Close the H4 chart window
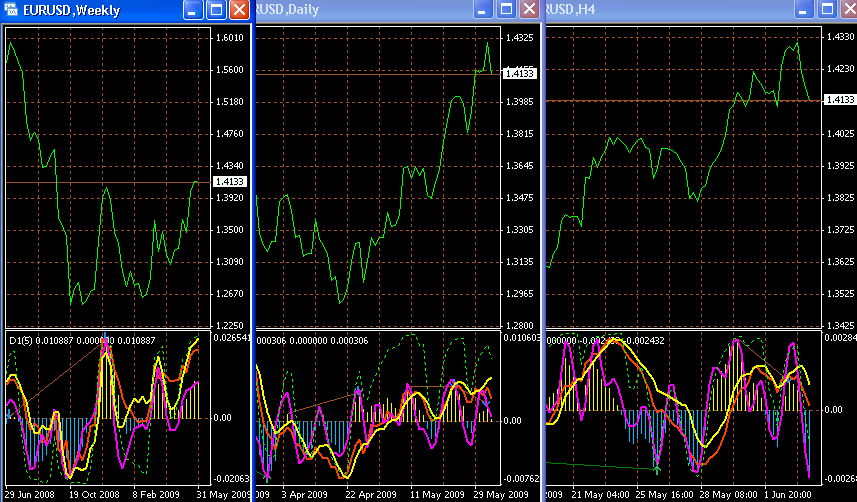This screenshot has height=502, width=857. 849,9
